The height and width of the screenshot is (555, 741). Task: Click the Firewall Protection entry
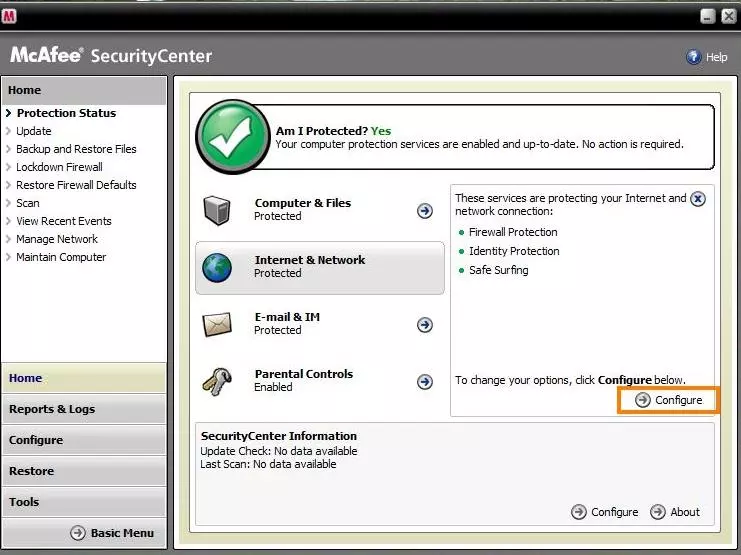point(513,232)
